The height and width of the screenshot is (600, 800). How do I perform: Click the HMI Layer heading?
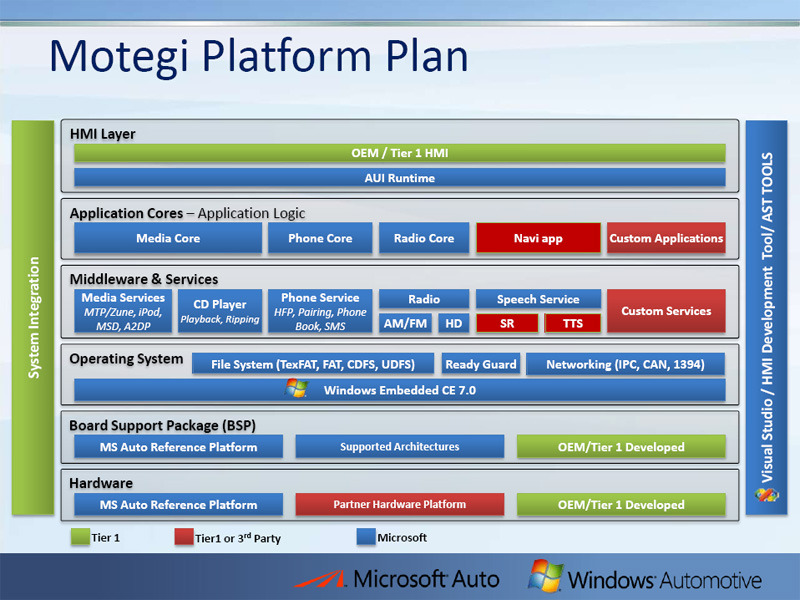coord(103,134)
